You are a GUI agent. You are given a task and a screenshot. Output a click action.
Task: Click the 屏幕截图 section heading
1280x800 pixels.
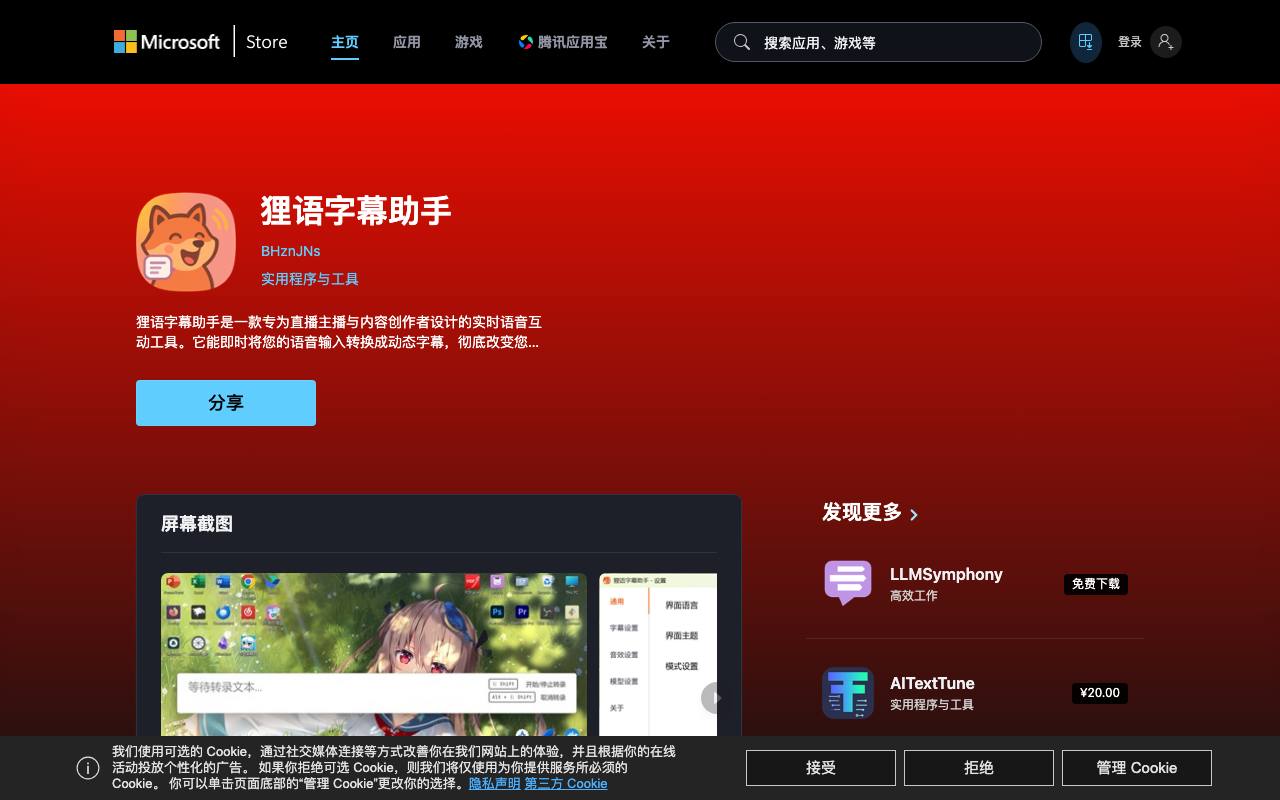click(197, 524)
